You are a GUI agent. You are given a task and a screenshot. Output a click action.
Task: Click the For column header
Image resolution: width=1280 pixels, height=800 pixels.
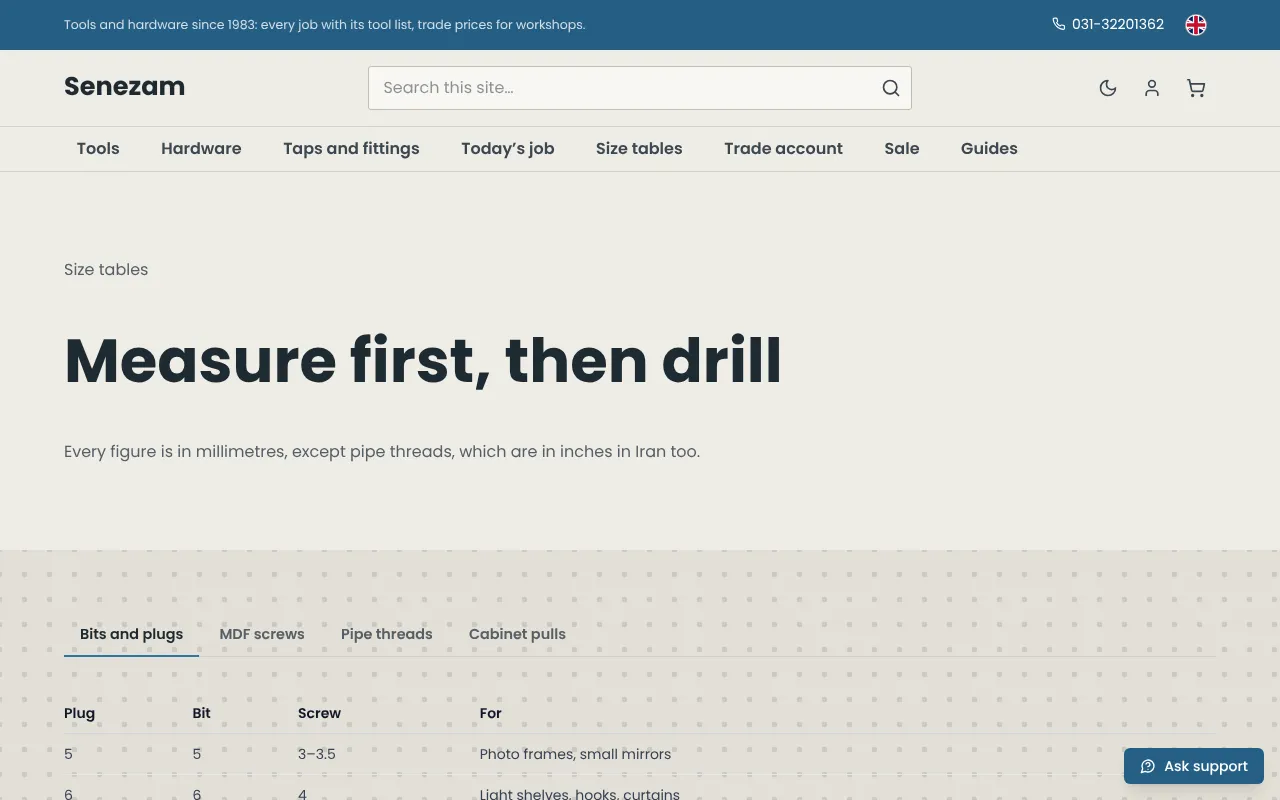point(490,713)
